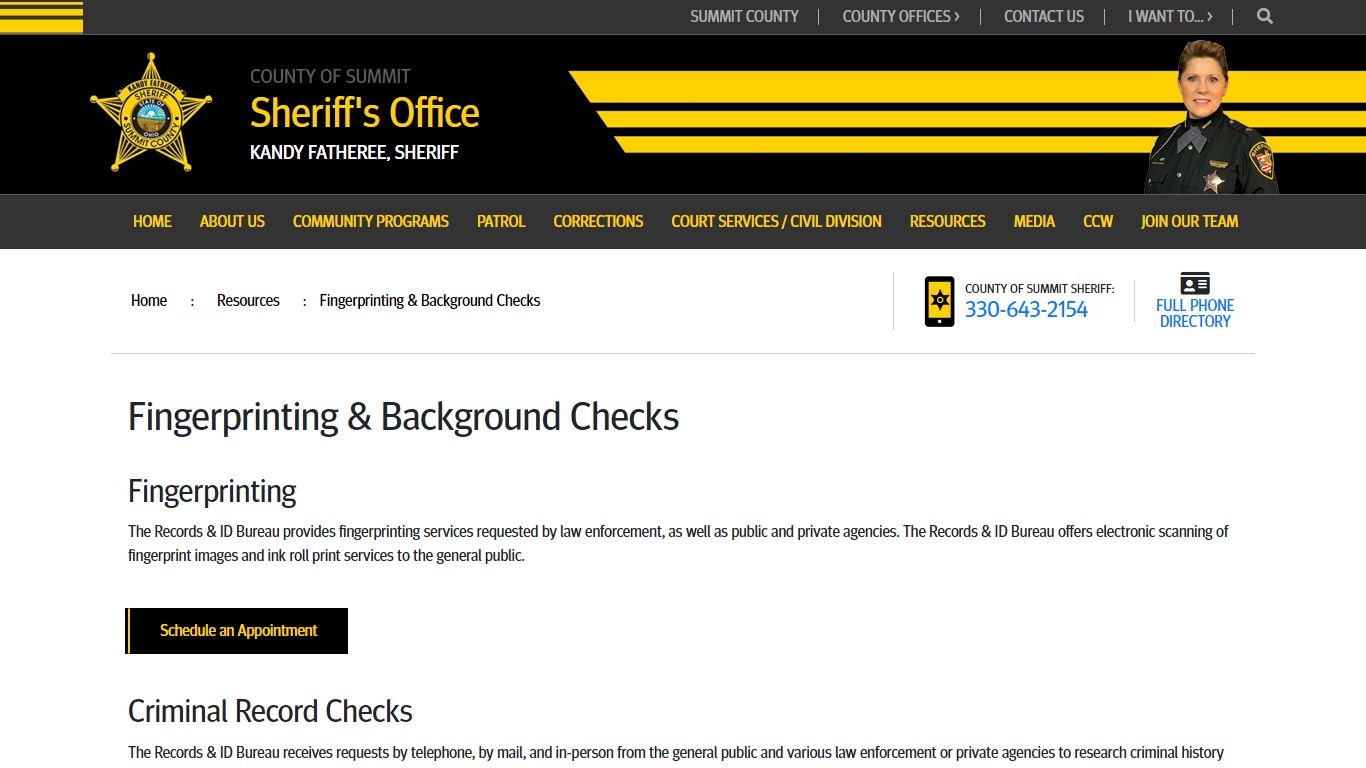
Task: Click the phone directory contact card icon
Action: coord(1195,283)
